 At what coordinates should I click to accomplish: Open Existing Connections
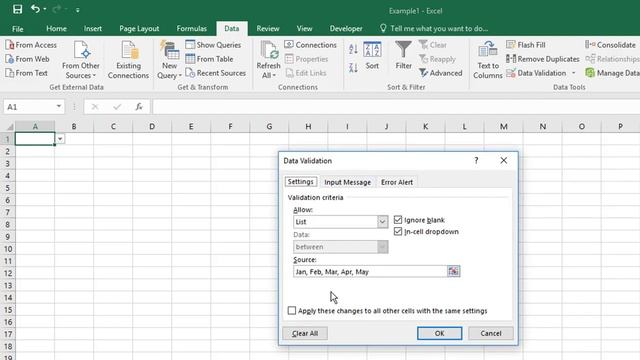128,60
